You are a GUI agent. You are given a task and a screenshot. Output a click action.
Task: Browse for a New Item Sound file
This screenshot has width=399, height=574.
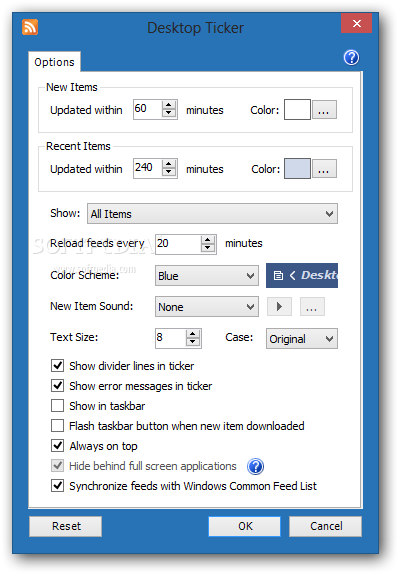tap(312, 307)
